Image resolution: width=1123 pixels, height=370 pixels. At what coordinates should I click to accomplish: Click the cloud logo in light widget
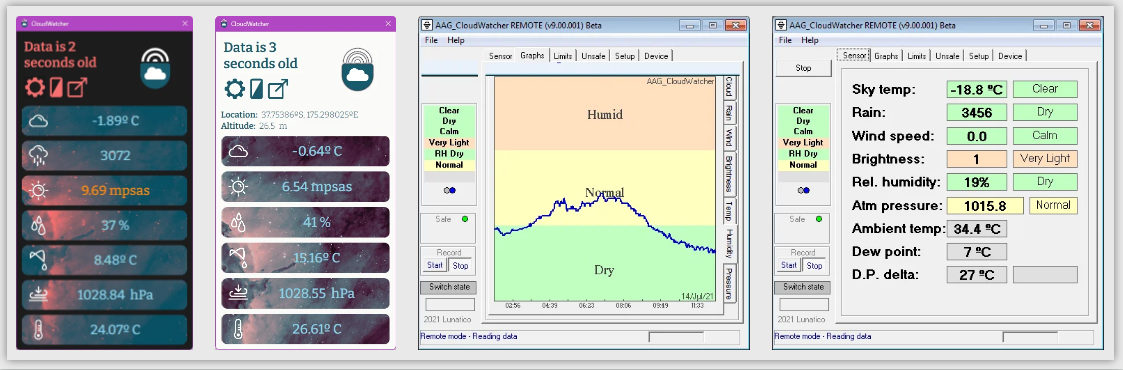pyautogui.click(x=357, y=69)
